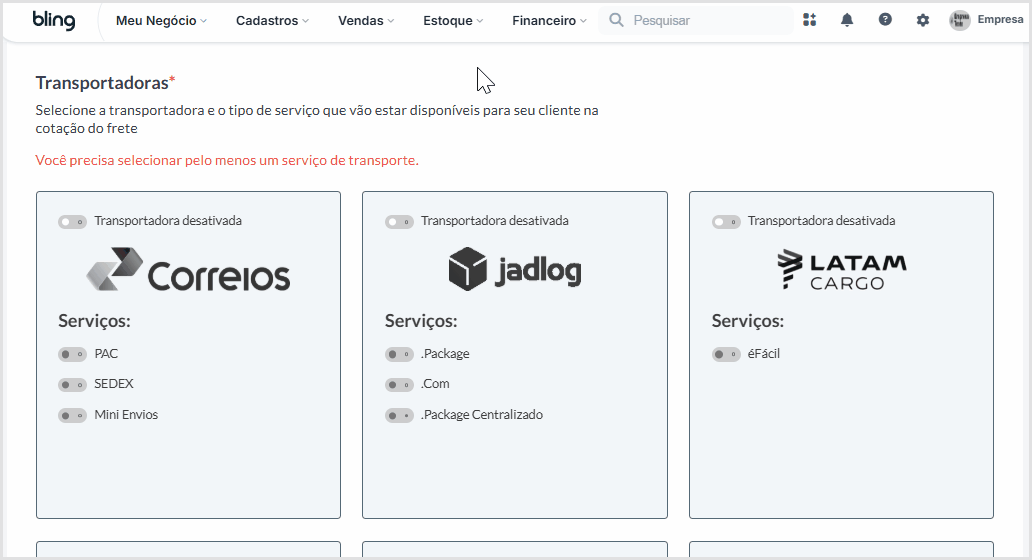Open the Financeiro menu
The height and width of the screenshot is (560, 1032).
[549, 20]
